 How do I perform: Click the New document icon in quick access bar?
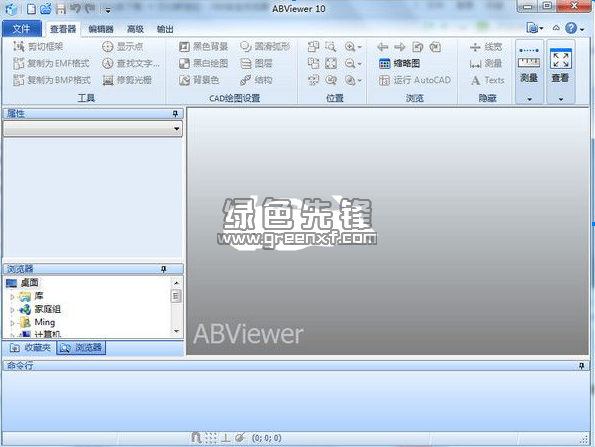(32, 9)
